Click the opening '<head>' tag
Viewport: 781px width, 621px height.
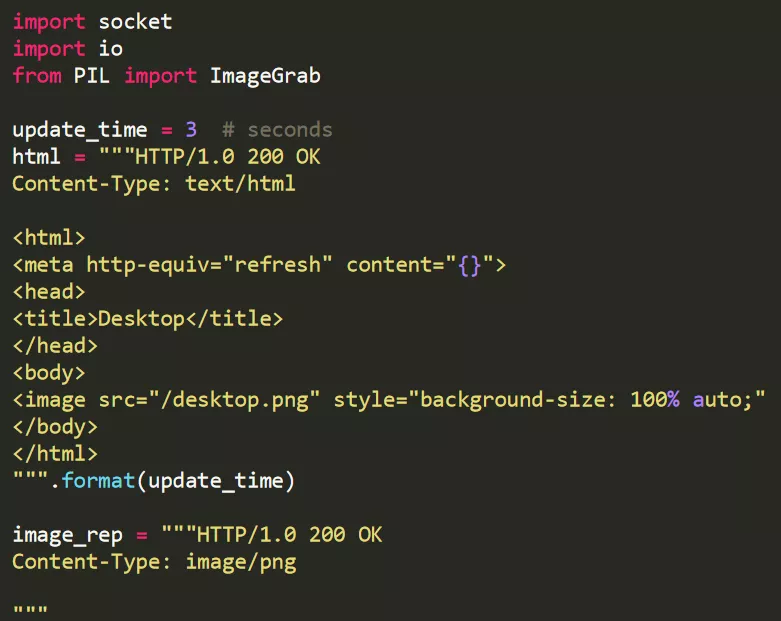pyautogui.click(x=49, y=292)
